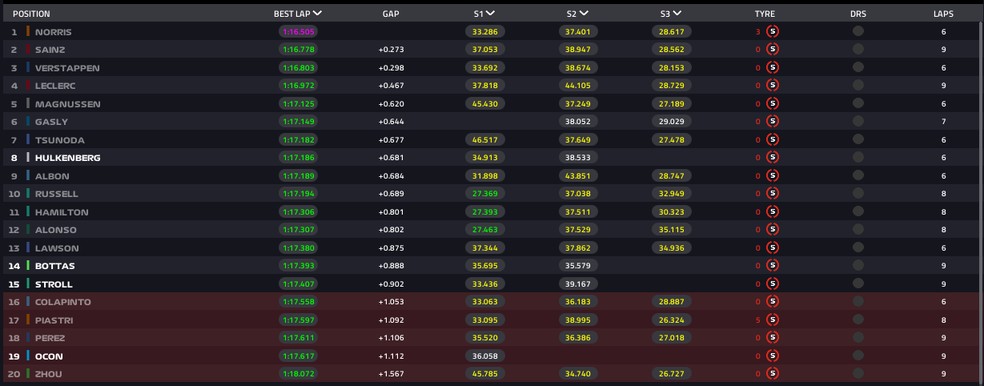Click Magnussen's soft tyre icon
984x386 pixels.
tap(773, 104)
